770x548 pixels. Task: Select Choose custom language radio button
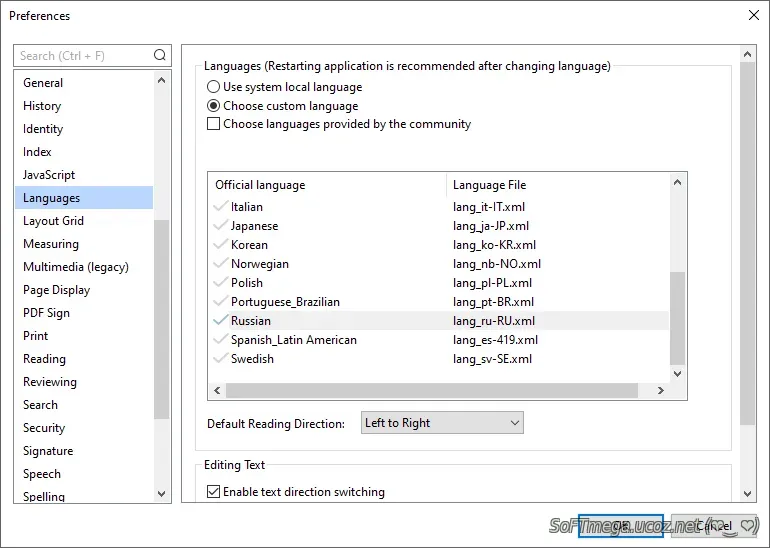pyautogui.click(x=214, y=106)
